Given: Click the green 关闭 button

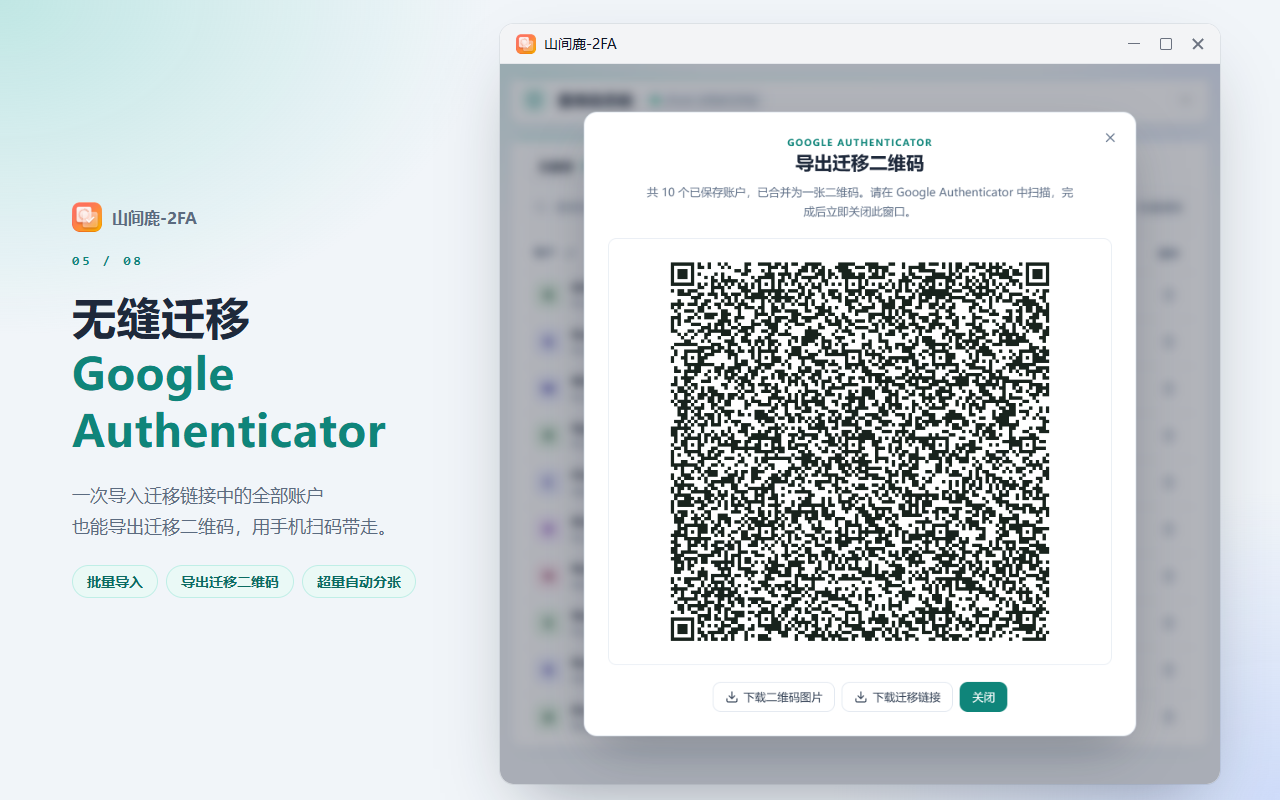Looking at the screenshot, I should click(x=983, y=697).
